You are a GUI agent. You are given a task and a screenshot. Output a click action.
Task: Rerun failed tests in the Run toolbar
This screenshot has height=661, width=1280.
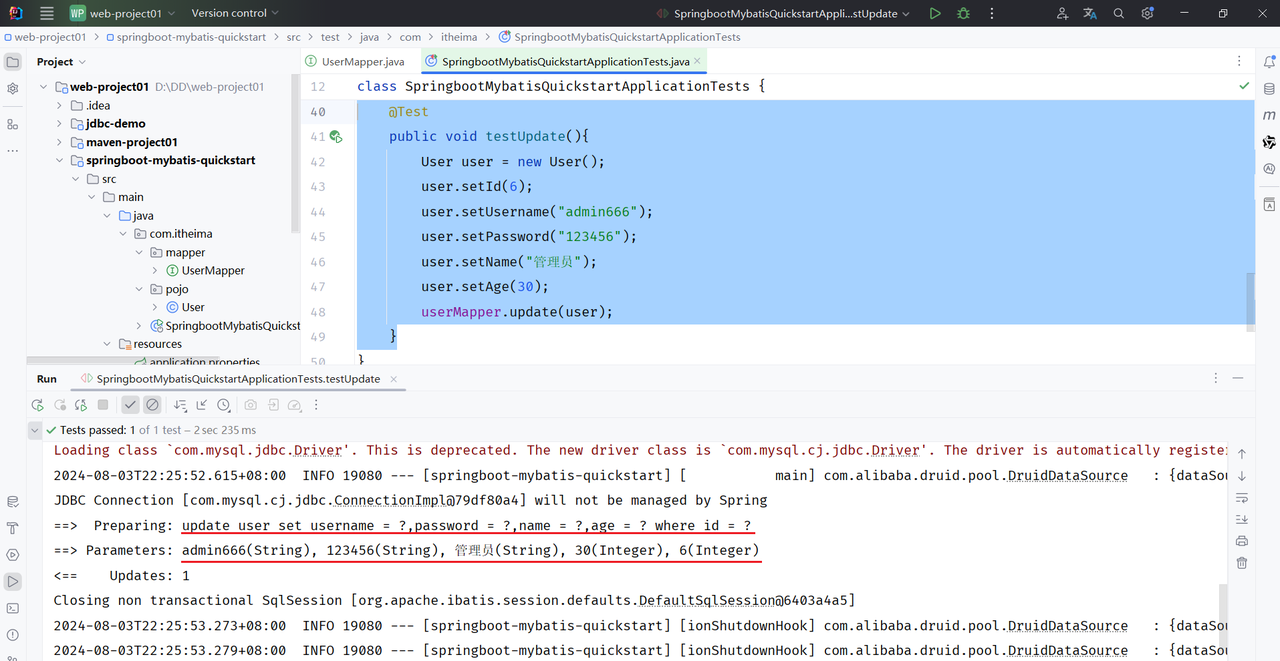tap(60, 405)
